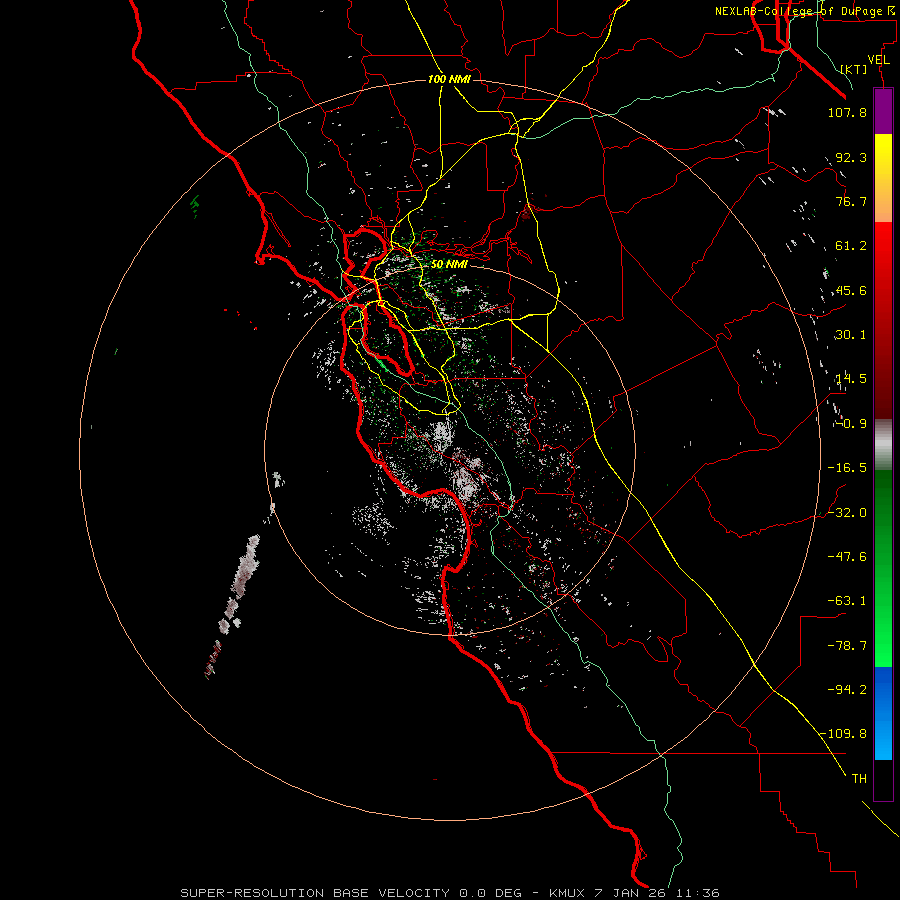Click the 100 NMI range ring label
This screenshot has height=900, width=900.
pos(449,79)
